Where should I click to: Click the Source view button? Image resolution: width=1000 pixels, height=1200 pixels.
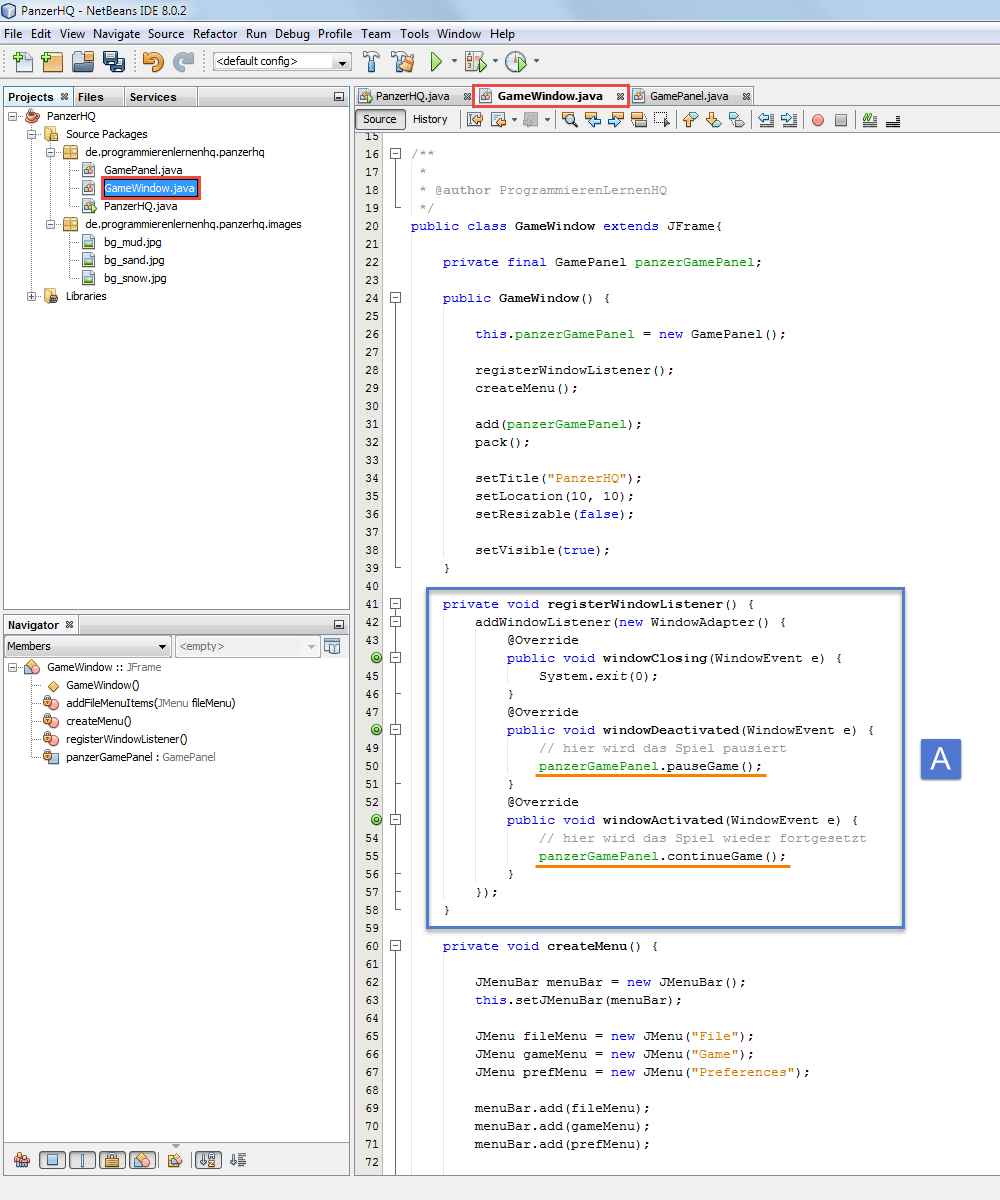380,119
